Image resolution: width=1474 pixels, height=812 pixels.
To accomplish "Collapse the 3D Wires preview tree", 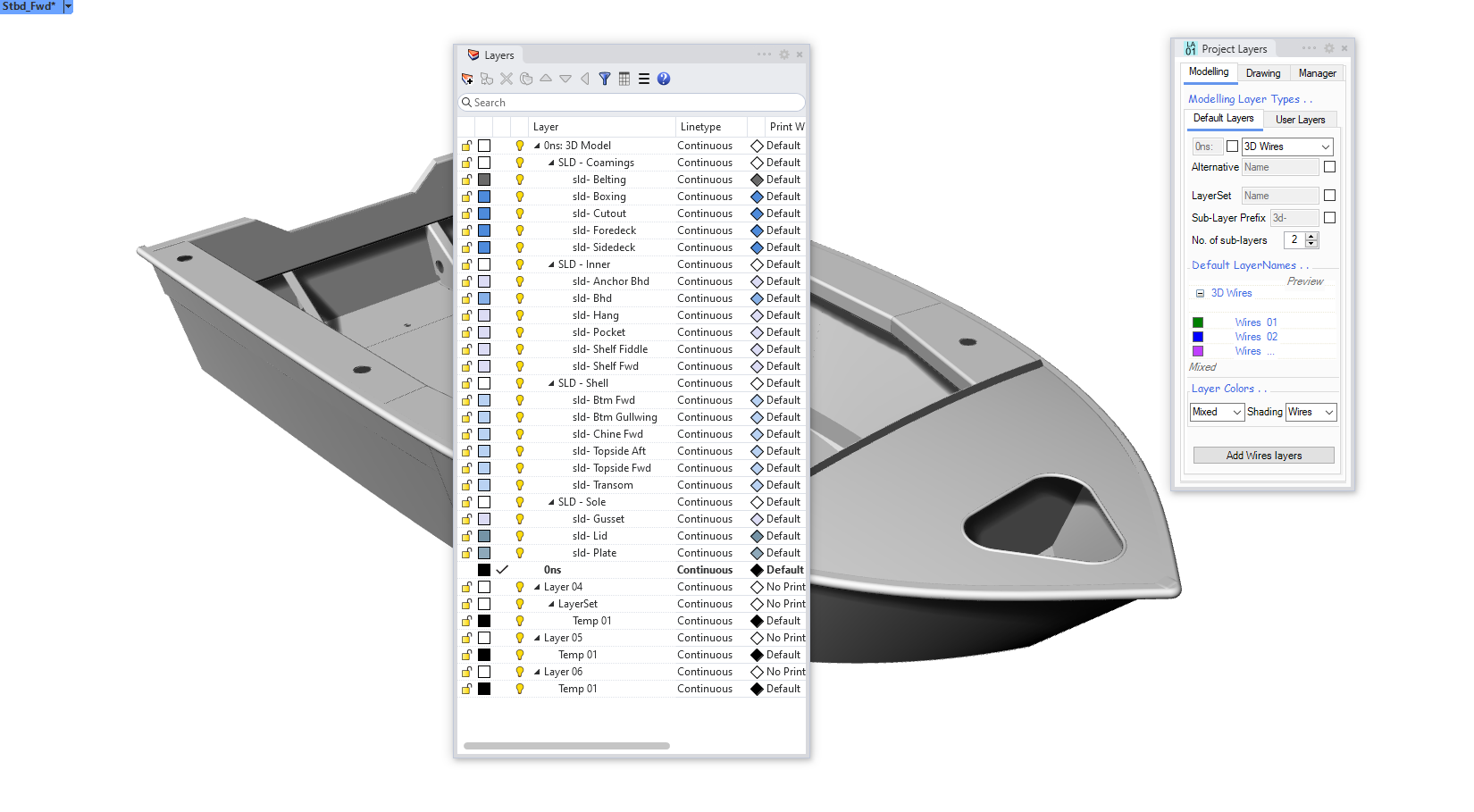I will [1200, 293].
